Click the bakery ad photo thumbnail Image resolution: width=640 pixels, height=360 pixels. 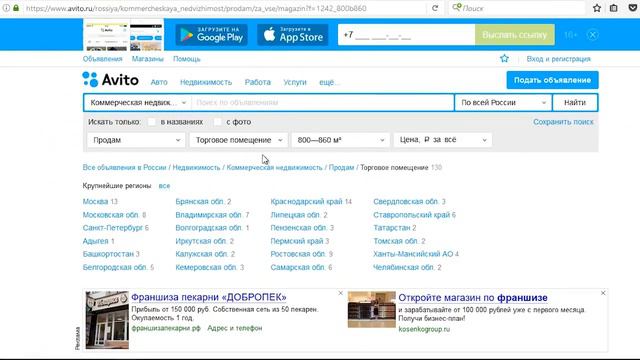click(107, 320)
